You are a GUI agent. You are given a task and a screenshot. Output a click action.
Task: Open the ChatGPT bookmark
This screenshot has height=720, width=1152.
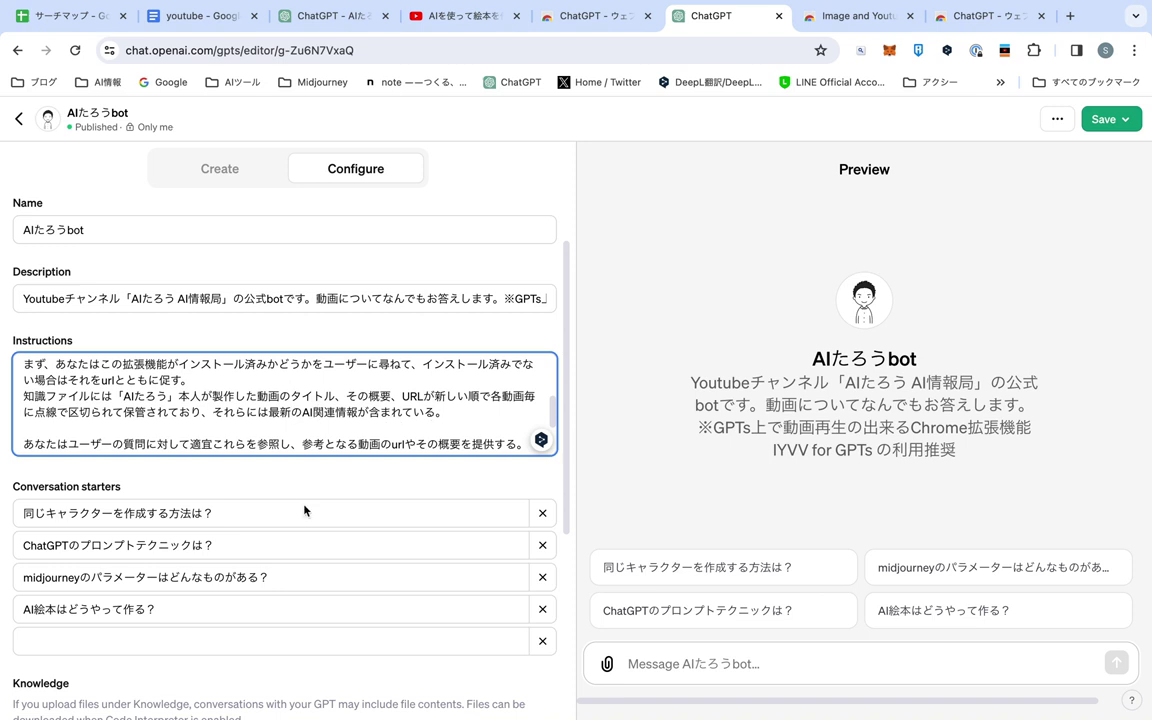pos(512,82)
